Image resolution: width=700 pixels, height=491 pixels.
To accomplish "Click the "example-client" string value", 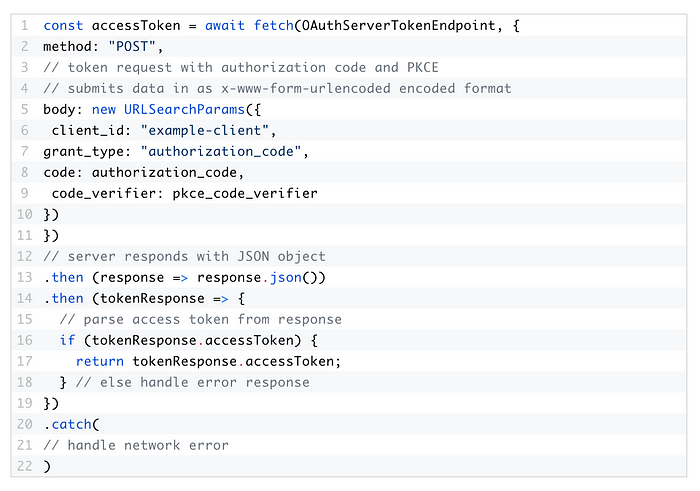I will [x=205, y=130].
